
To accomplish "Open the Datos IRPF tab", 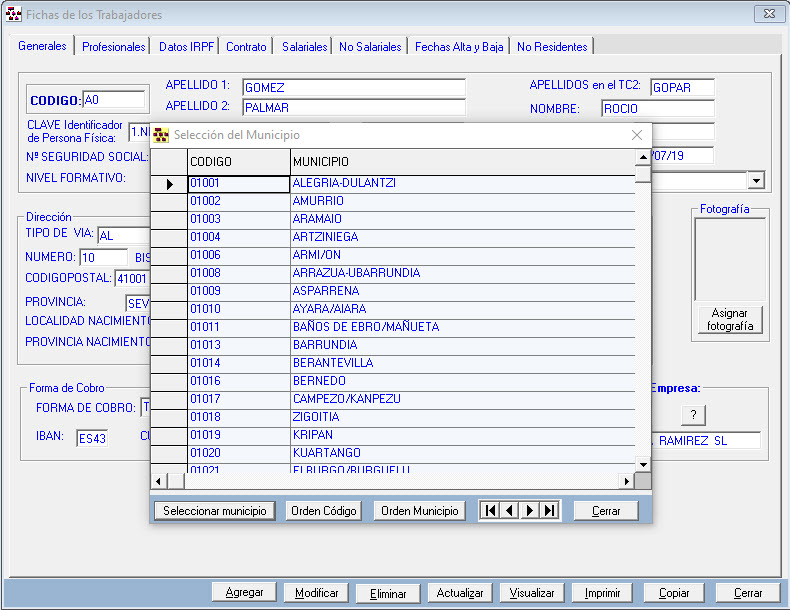I will point(186,47).
